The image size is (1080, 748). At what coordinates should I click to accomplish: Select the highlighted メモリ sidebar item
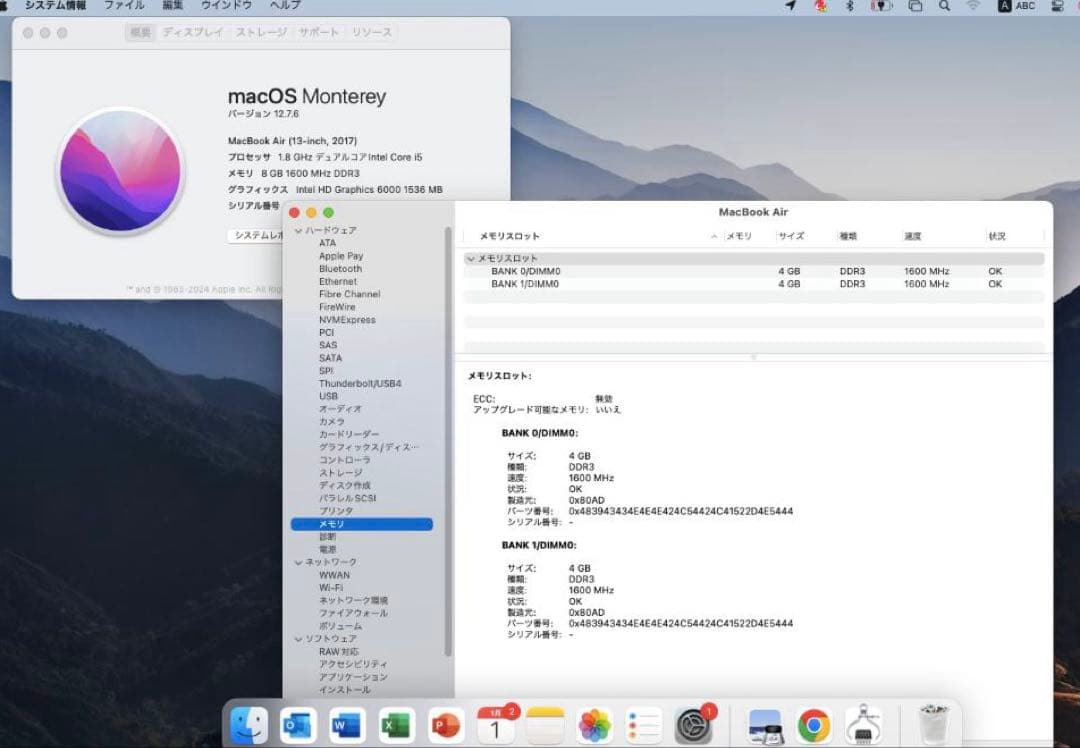[362, 524]
